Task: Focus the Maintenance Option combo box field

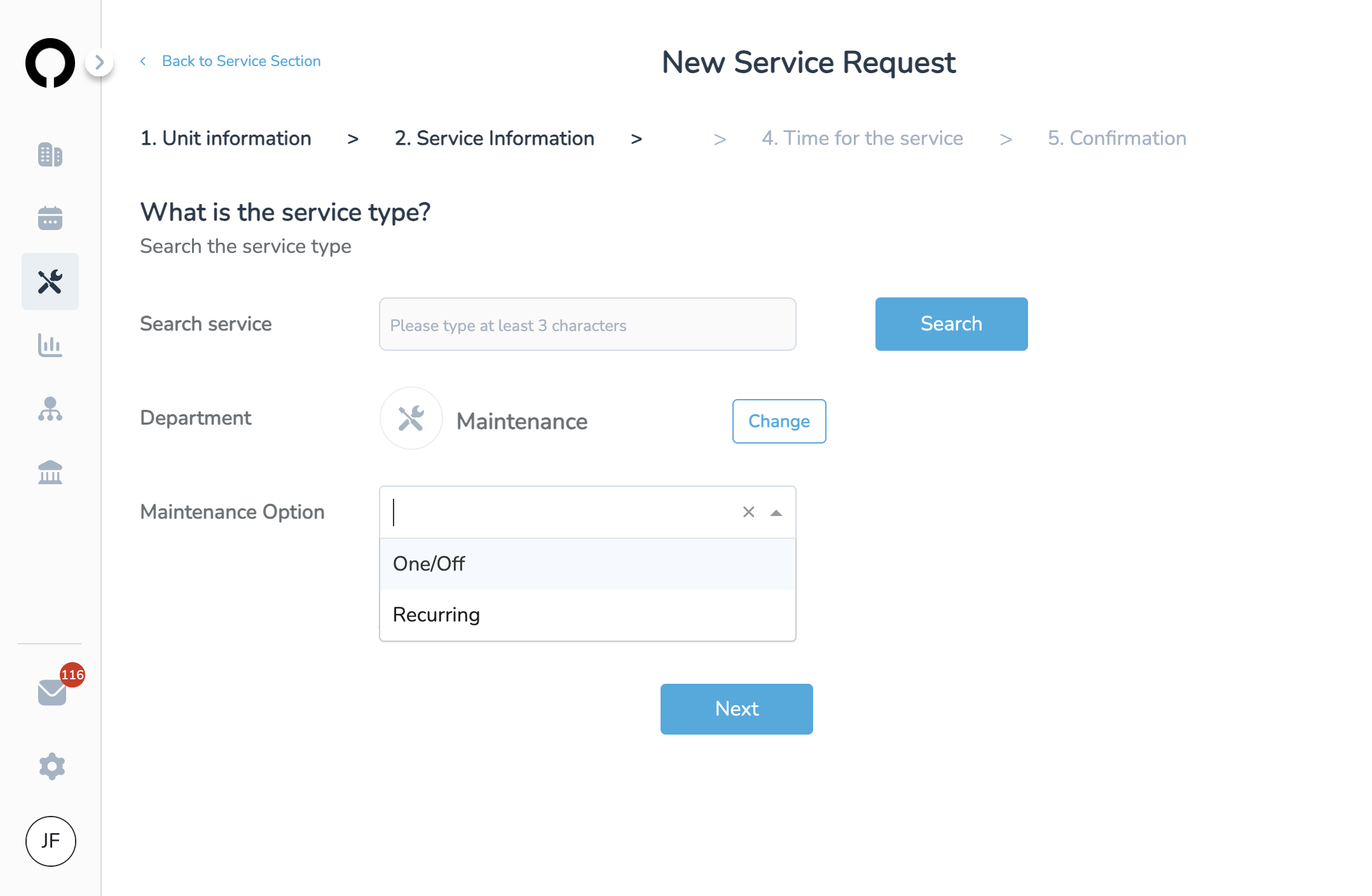Action: tap(587, 512)
